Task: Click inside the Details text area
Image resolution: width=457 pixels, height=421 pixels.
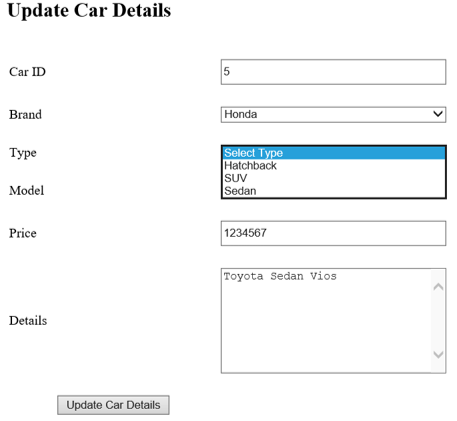Action: pos(326,321)
